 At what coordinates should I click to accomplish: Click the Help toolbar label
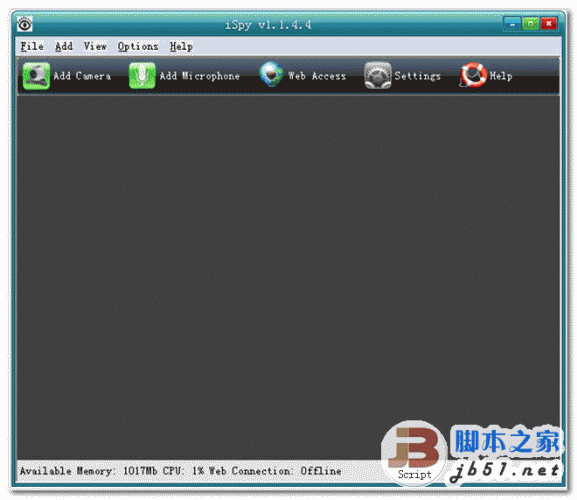click(501, 76)
